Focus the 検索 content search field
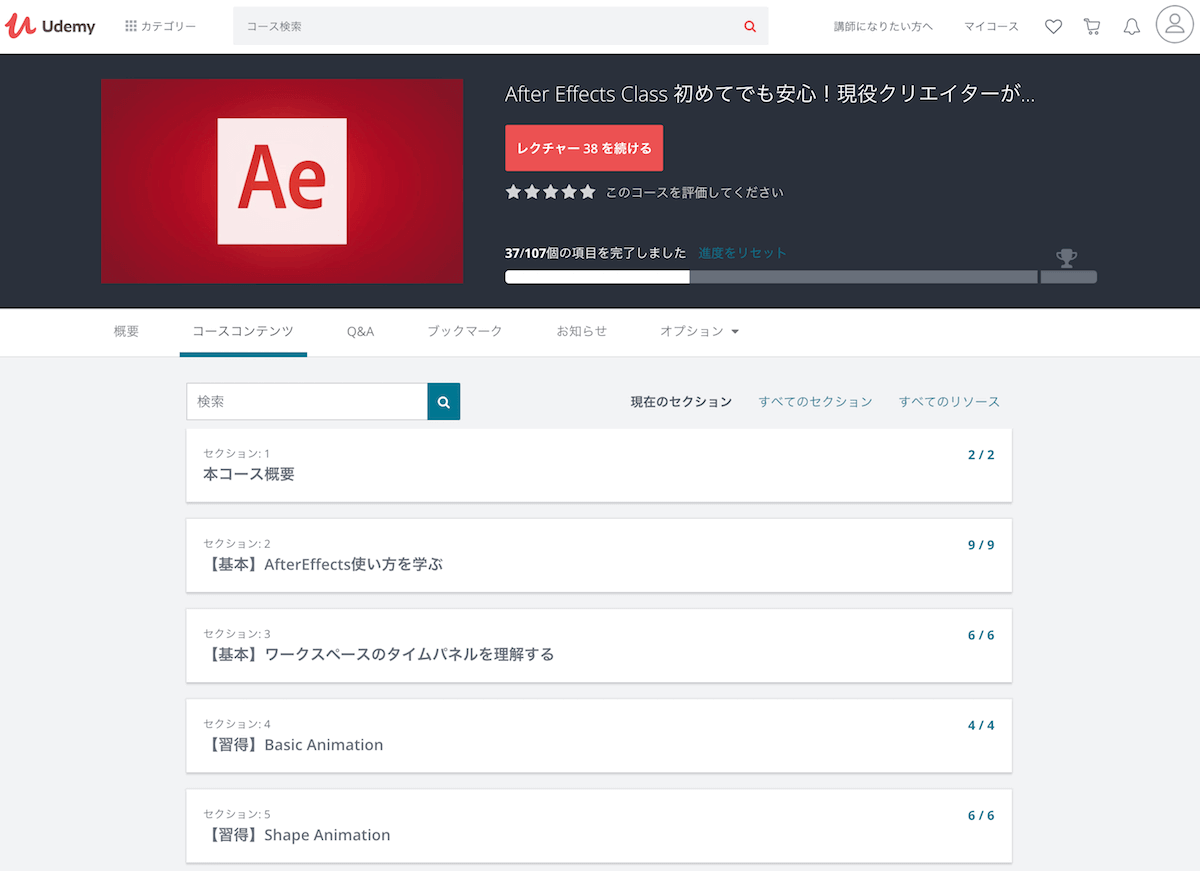 click(307, 401)
